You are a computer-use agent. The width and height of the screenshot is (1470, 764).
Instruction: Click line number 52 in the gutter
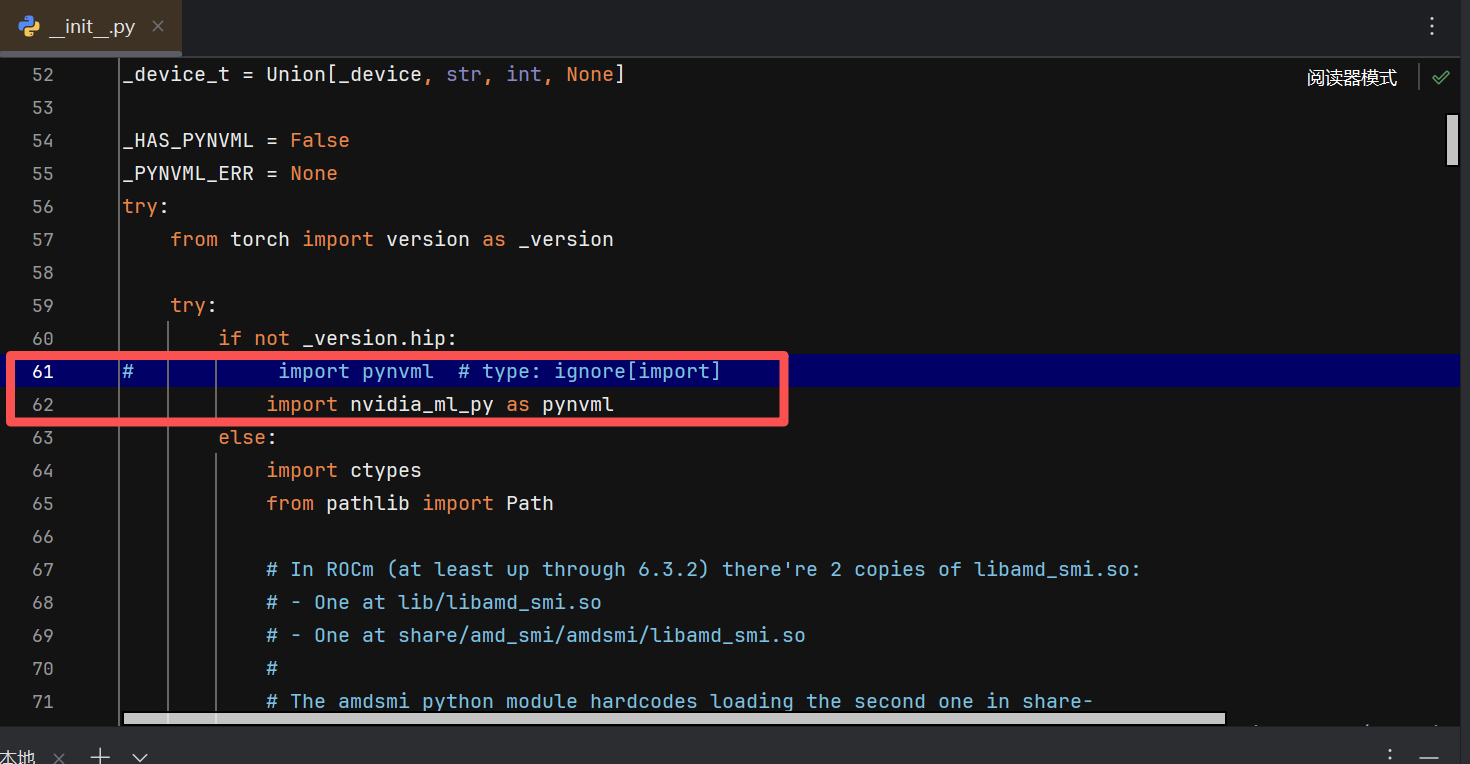tap(43, 74)
